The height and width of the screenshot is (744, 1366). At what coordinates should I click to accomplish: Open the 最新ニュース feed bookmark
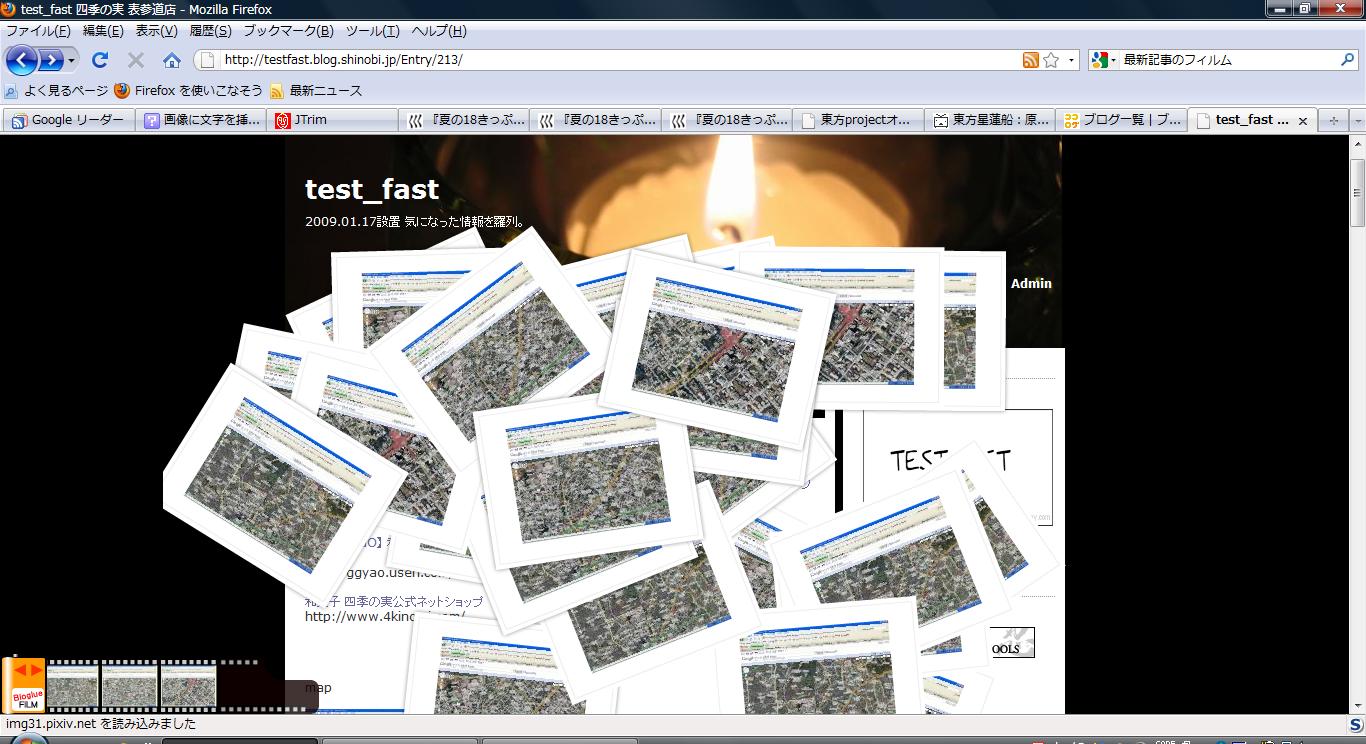pyautogui.click(x=316, y=91)
